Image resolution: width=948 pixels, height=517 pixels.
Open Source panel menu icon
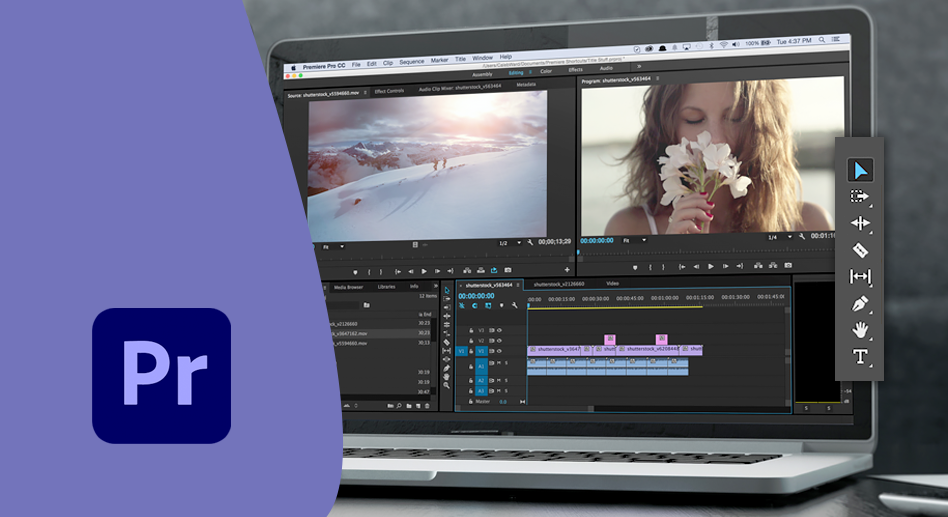(x=365, y=93)
